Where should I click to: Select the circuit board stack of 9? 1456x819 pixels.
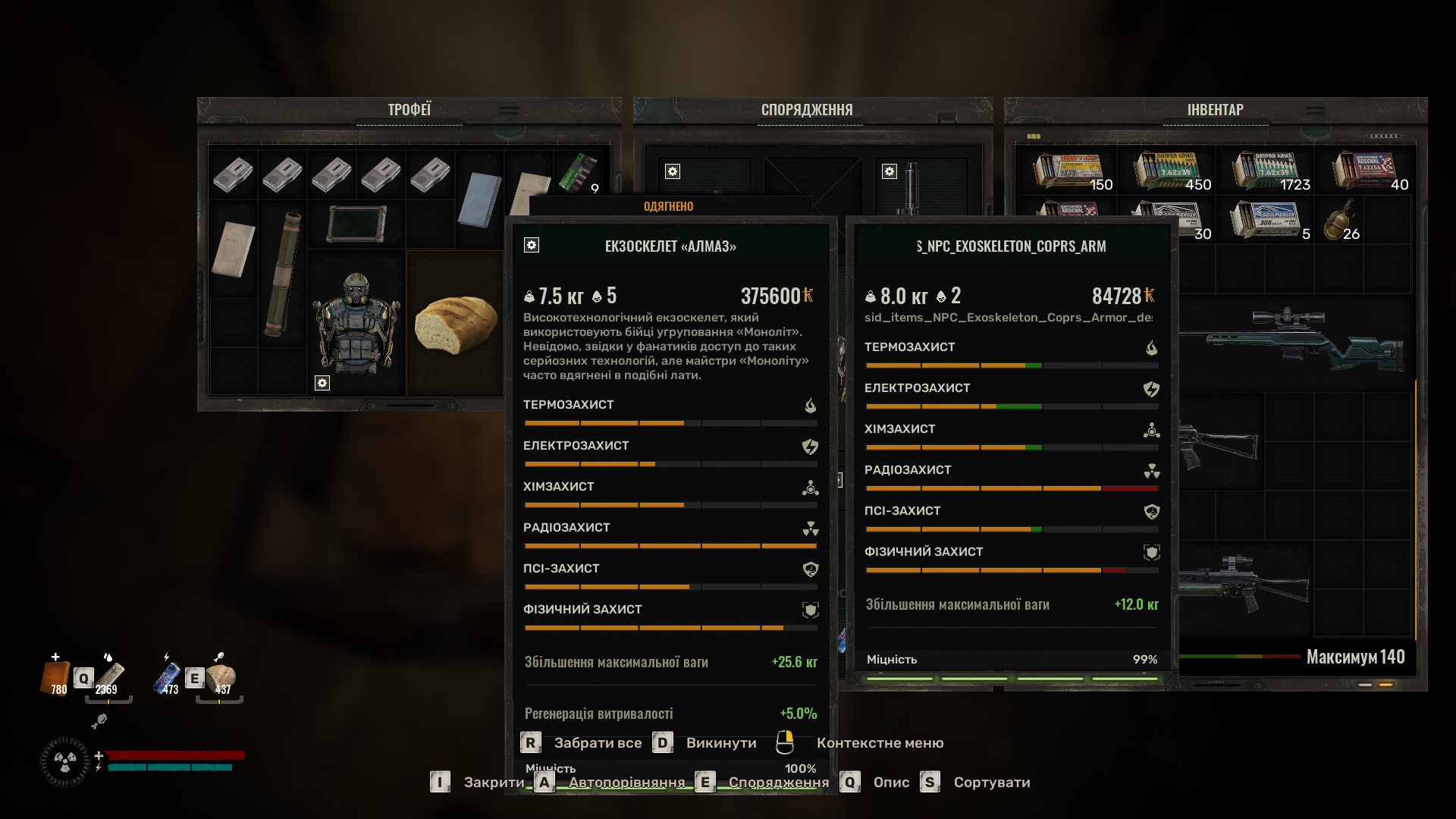pos(579,172)
